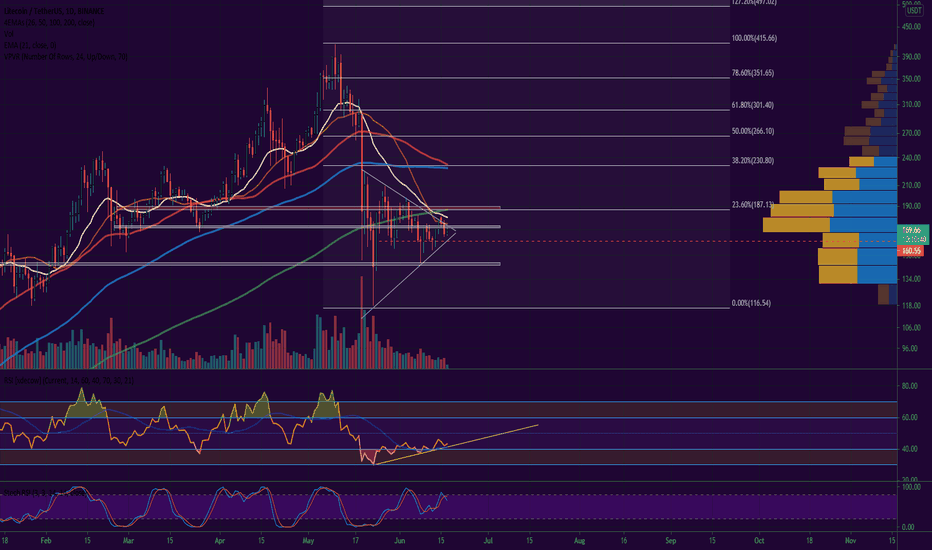Click the Vol indicator legend

coord(8,34)
